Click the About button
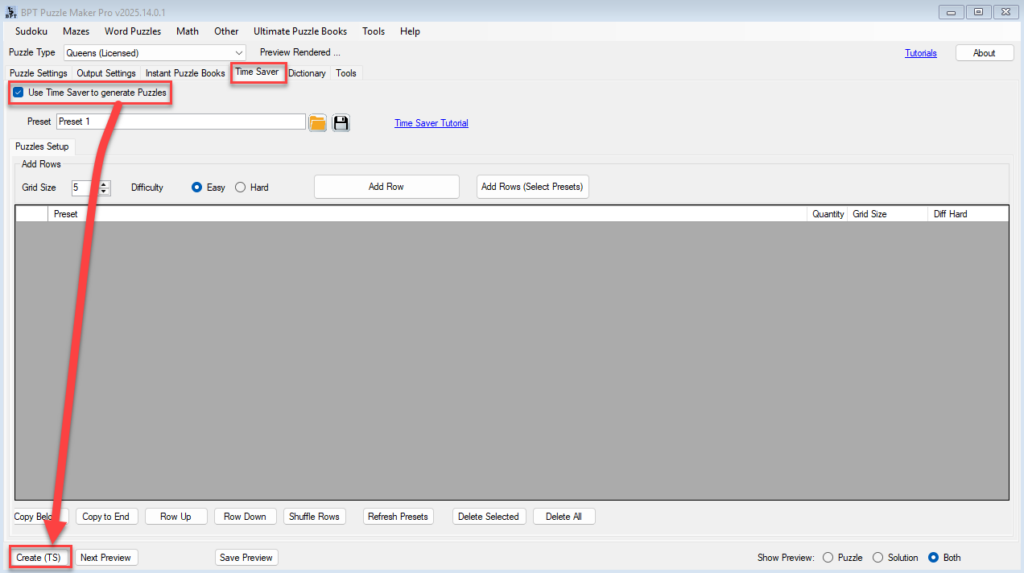The height and width of the screenshot is (573, 1024). tap(984, 53)
